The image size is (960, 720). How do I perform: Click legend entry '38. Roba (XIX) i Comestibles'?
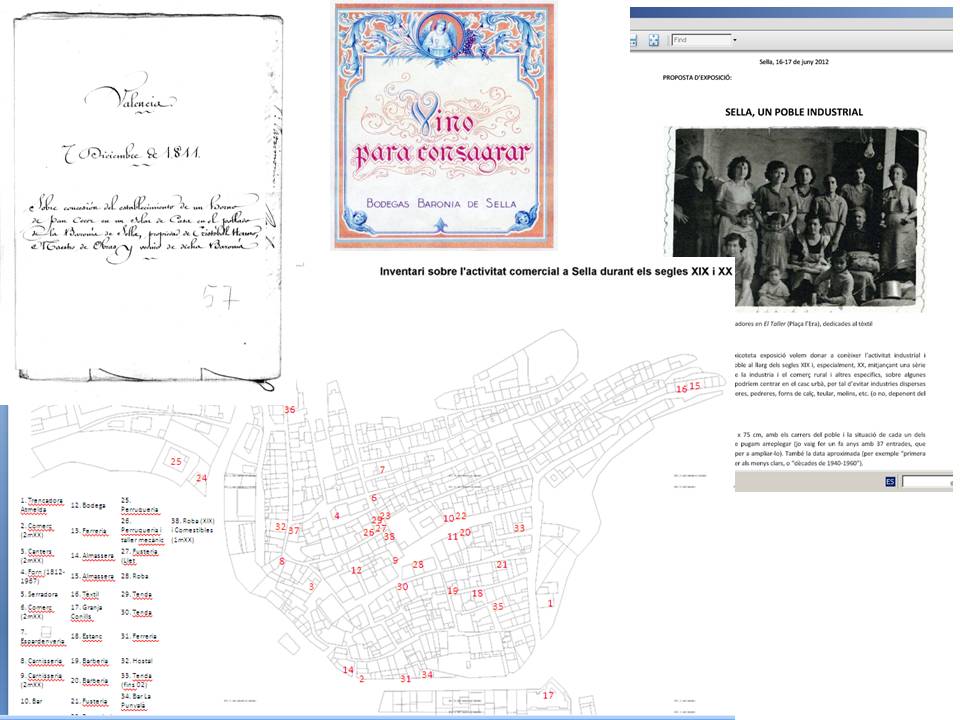coord(192,530)
